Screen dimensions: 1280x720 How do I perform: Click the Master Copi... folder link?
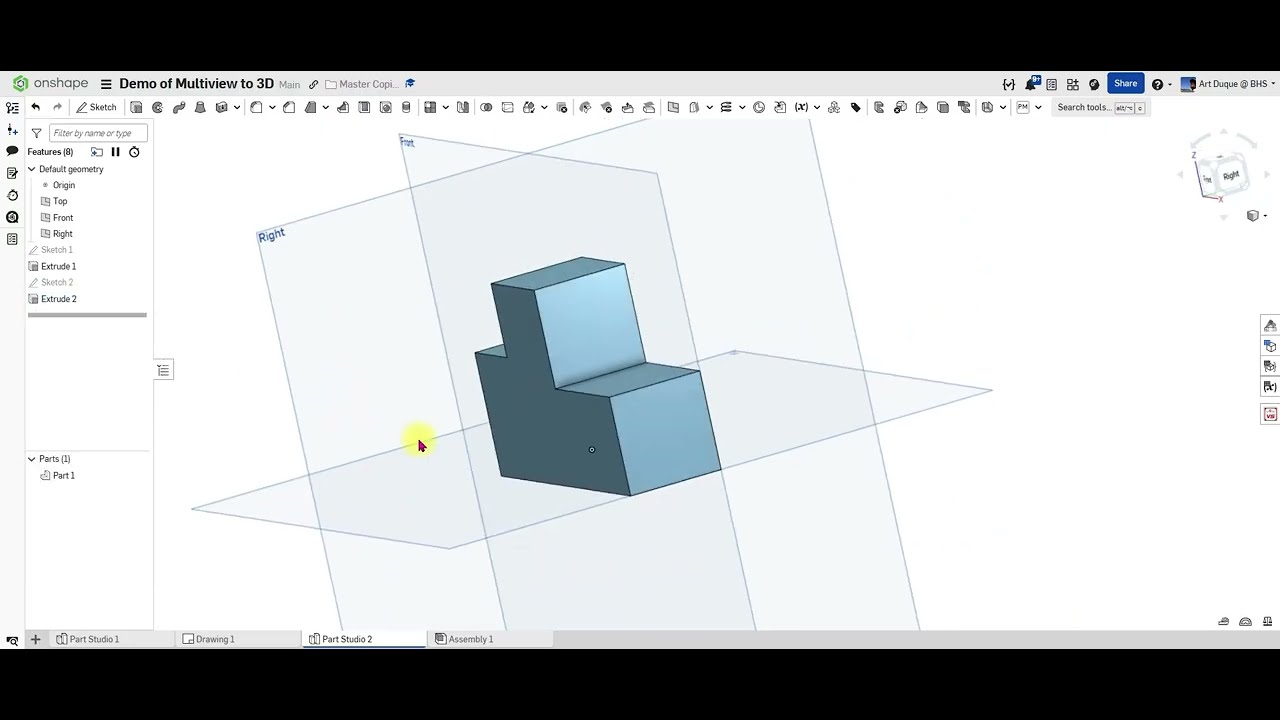pyautogui.click(x=362, y=84)
